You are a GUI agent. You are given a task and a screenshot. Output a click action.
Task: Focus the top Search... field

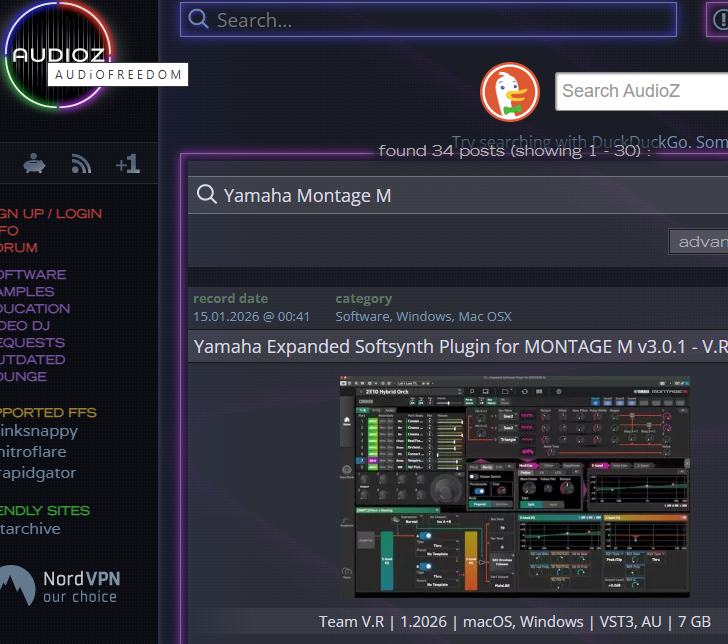tap(428, 20)
